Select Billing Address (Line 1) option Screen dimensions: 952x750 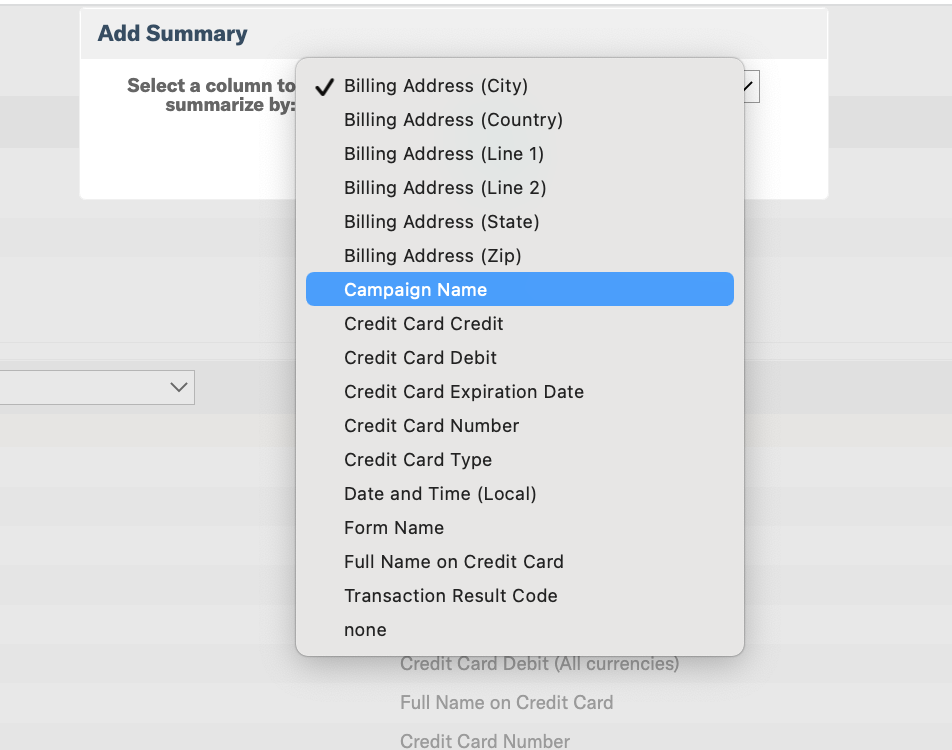point(520,154)
